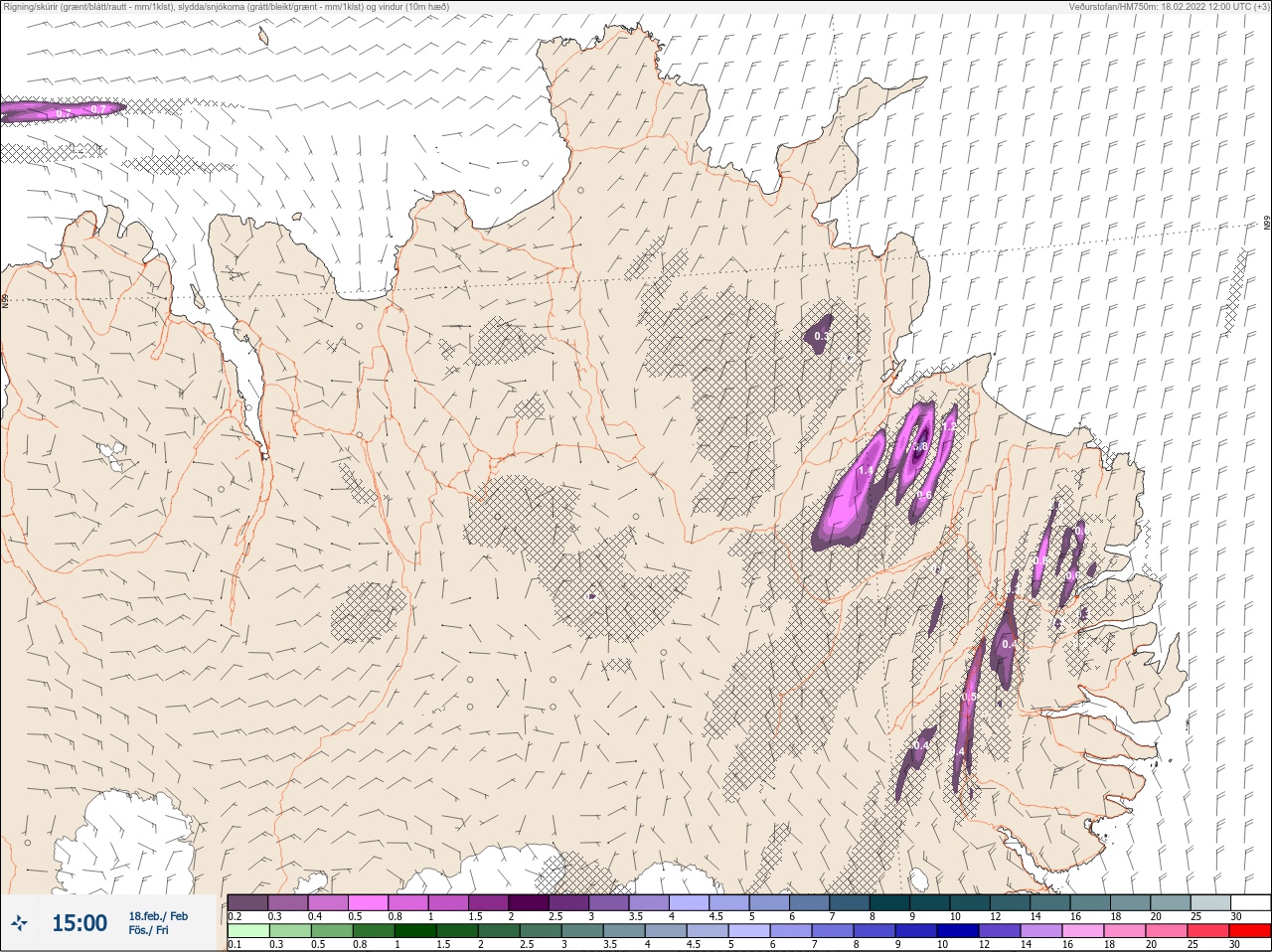Click the map title starting 'Rigning/skúrir'
Screen dimensions: 1272x952
[226, 7]
